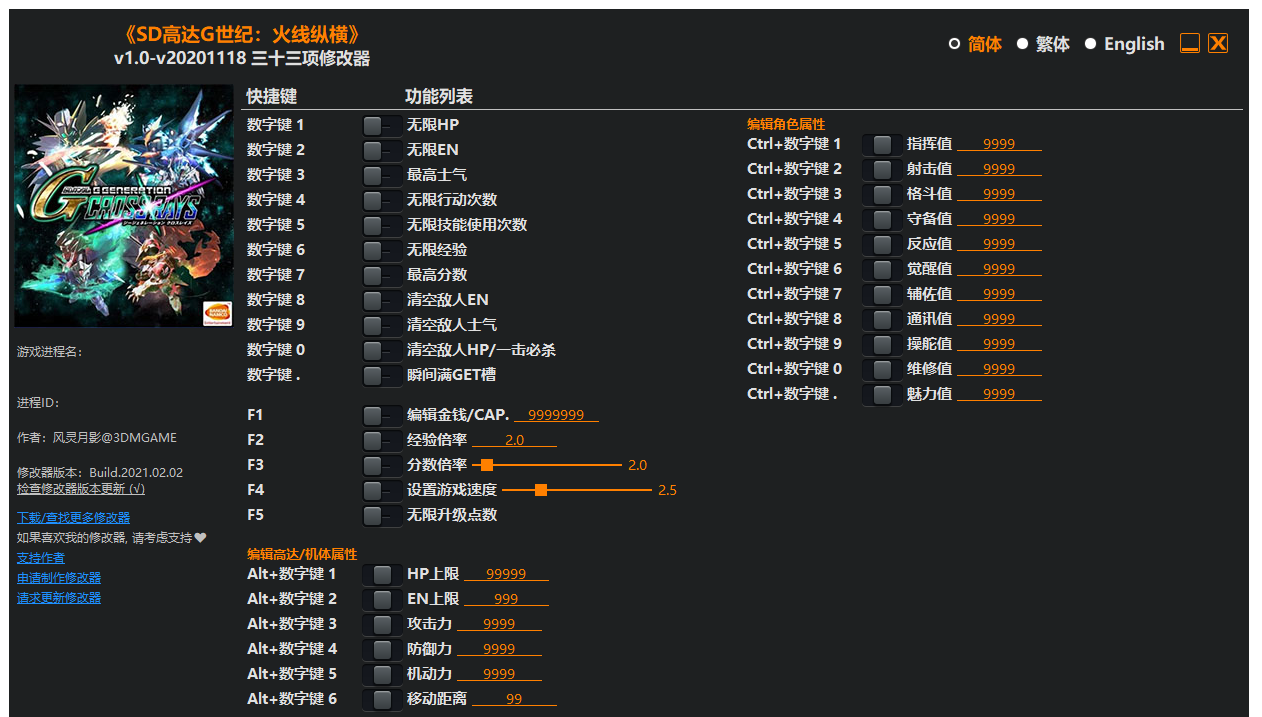This screenshot has height=717, width=1262.
Task: Toggle 设置游戏速度 switch
Action: (x=382, y=490)
